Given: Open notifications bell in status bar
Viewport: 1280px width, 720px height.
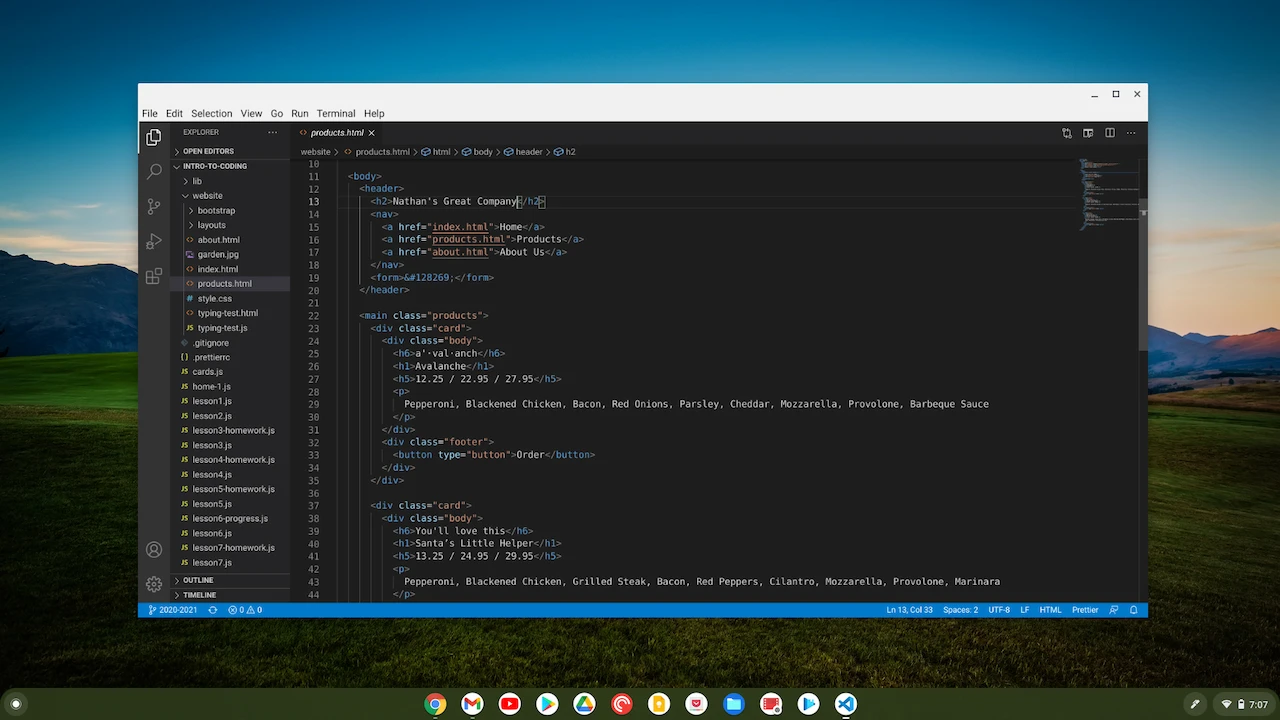Looking at the screenshot, I should 1134,610.
